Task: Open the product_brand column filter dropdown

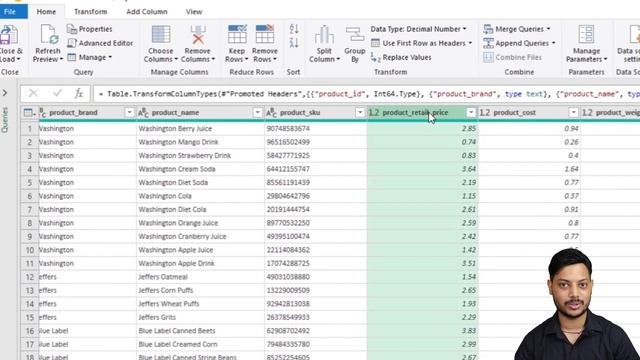Action: (x=129, y=112)
